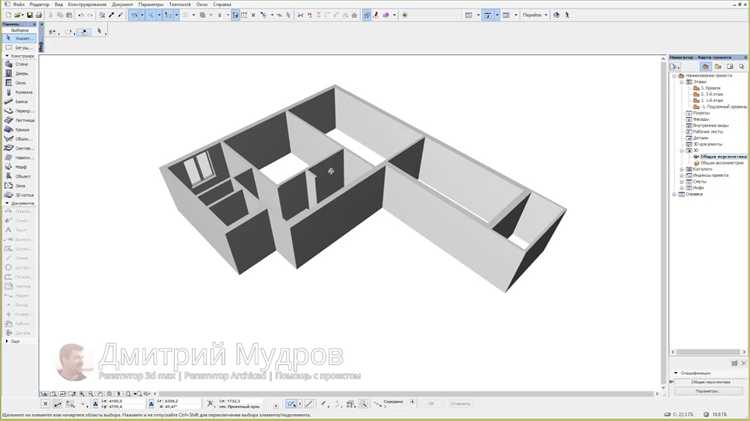Toggle the highlighted selection-geometry button in the info box
Image resolution: width=750 pixels, height=421 pixels.
(x=85, y=32)
